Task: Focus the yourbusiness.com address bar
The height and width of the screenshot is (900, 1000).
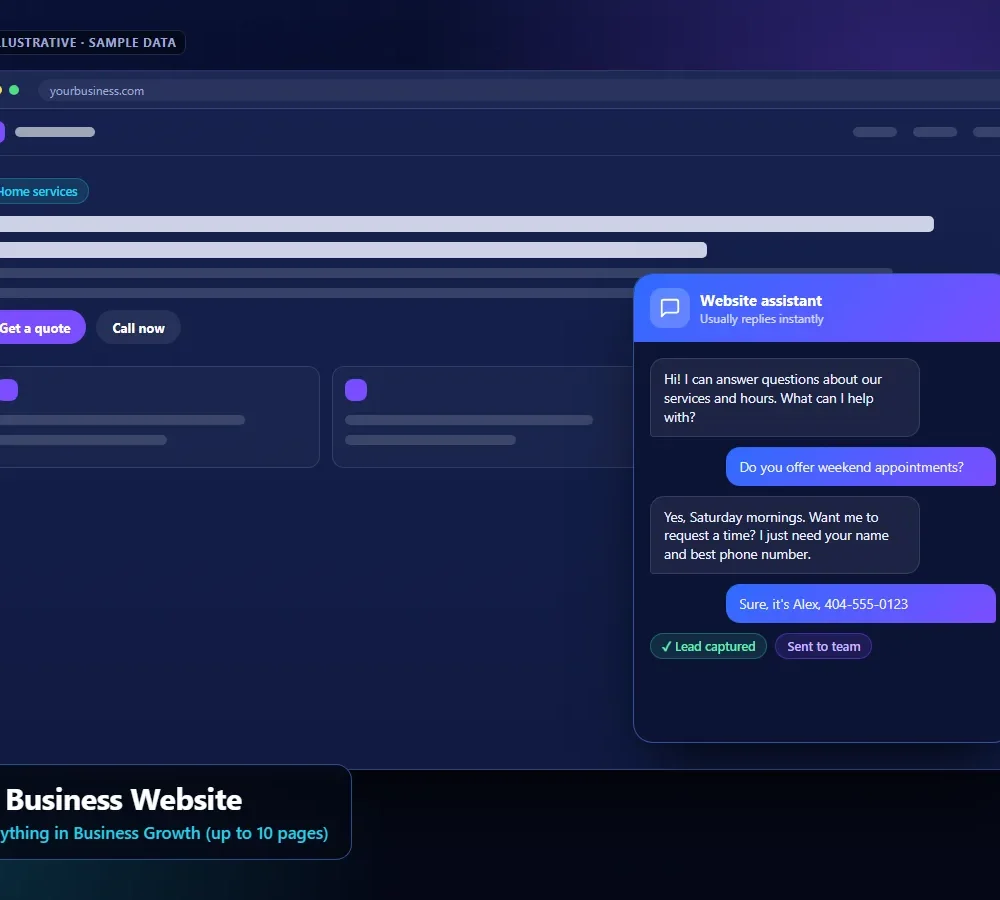Action: click(x=518, y=91)
